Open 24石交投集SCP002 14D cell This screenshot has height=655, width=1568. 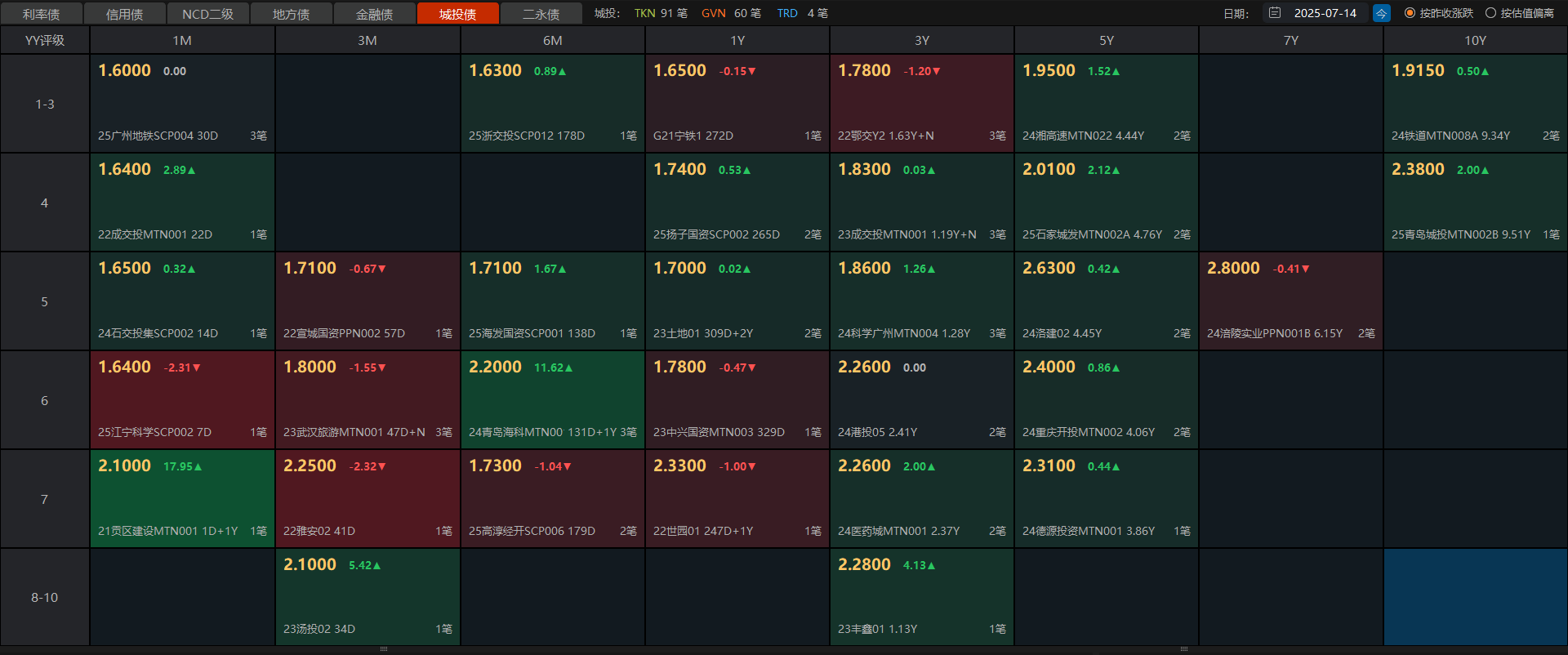[182, 301]
